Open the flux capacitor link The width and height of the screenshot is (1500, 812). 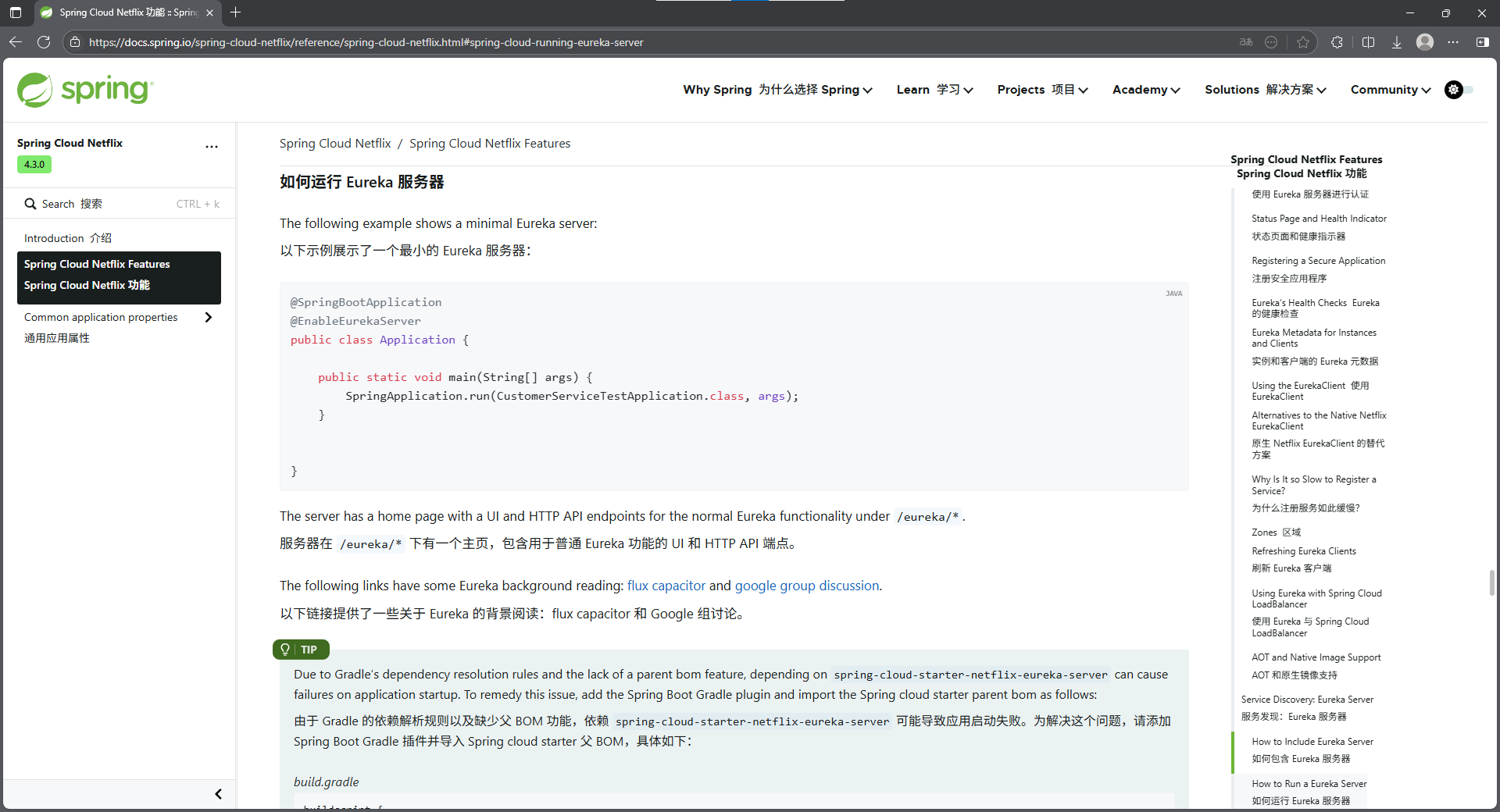coord(666,586)
